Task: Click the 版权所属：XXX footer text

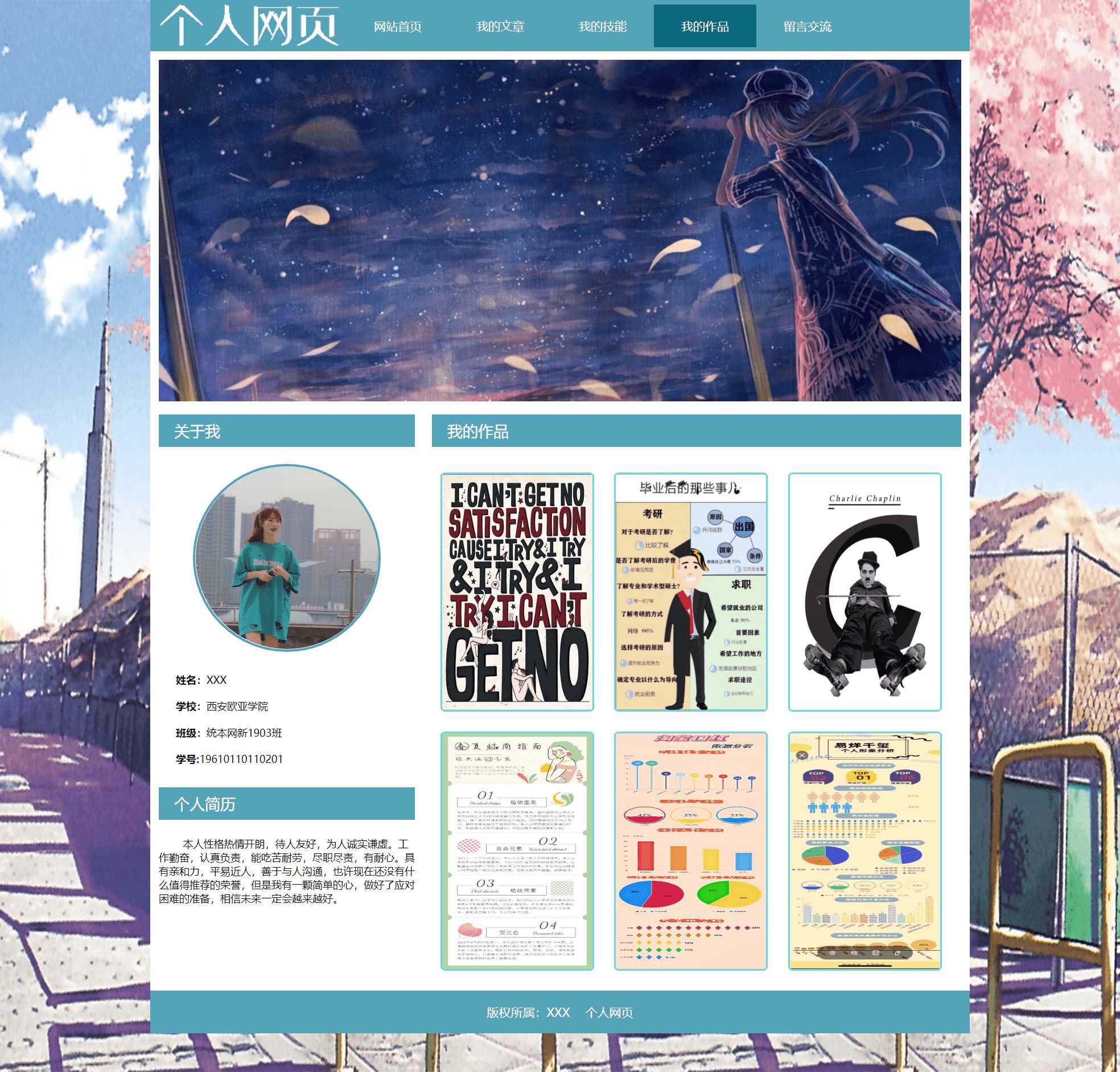Action: pos(528,1012)
